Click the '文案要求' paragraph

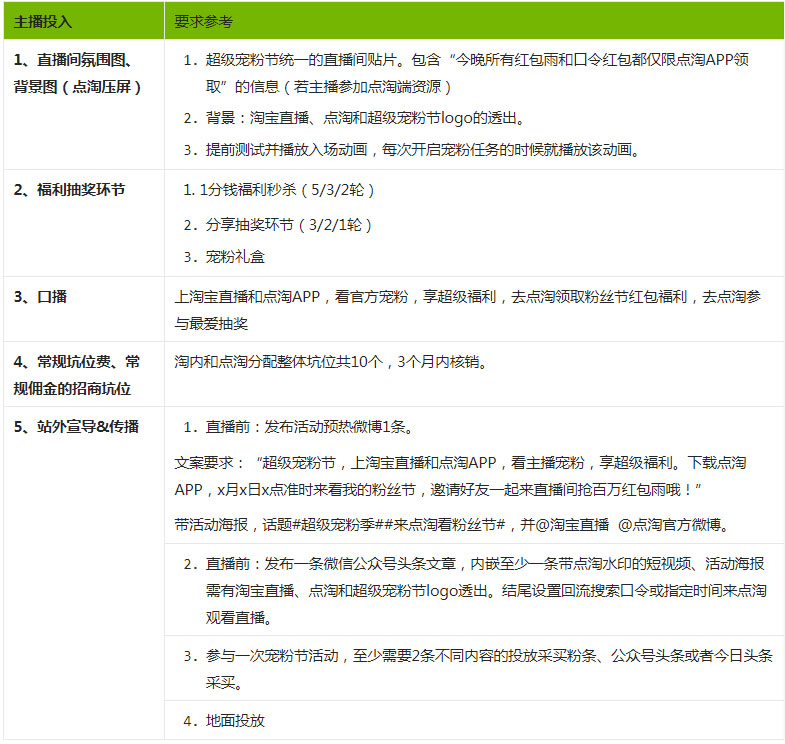[x=461, y=476]
